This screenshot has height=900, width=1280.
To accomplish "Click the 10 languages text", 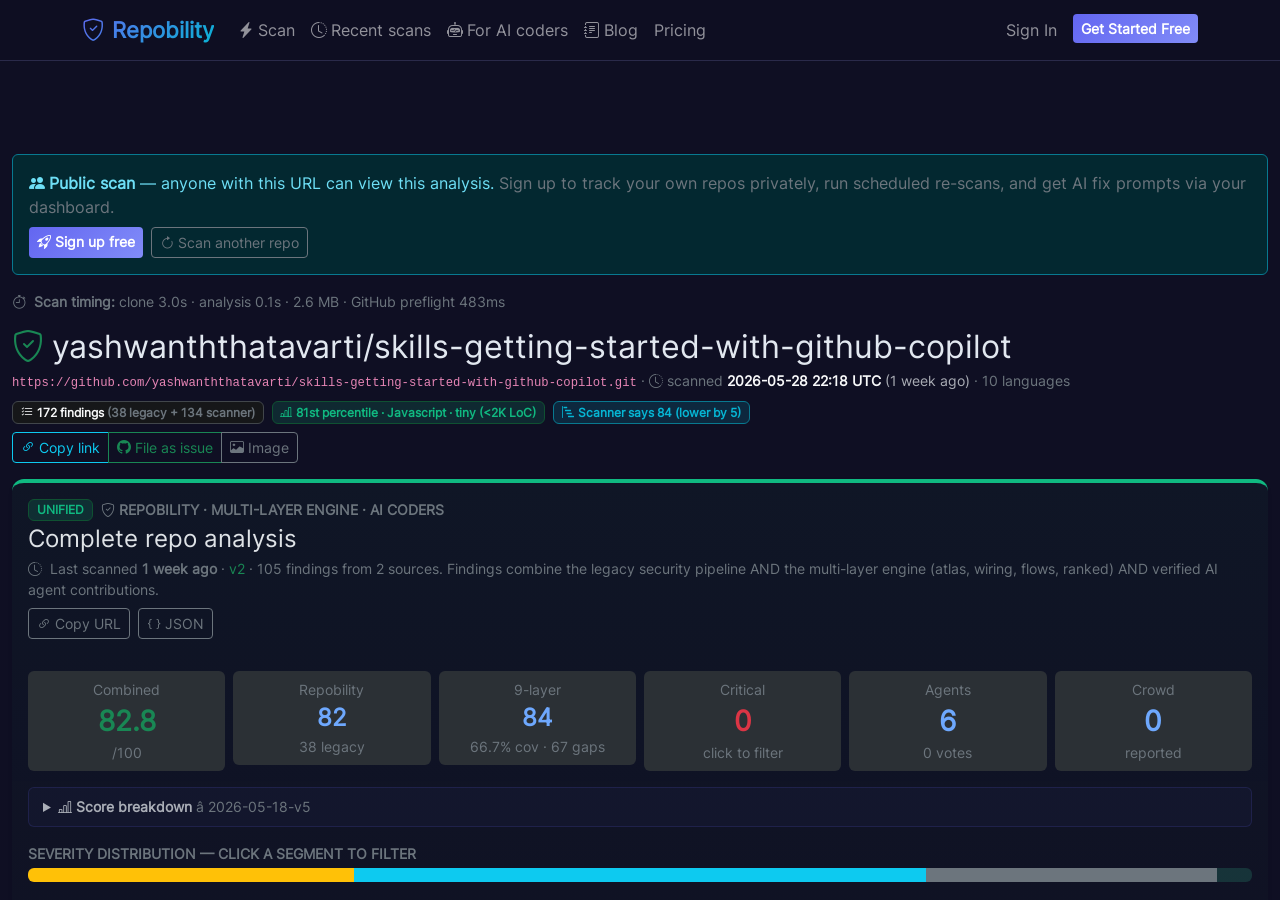I will tap(1026, 381).
